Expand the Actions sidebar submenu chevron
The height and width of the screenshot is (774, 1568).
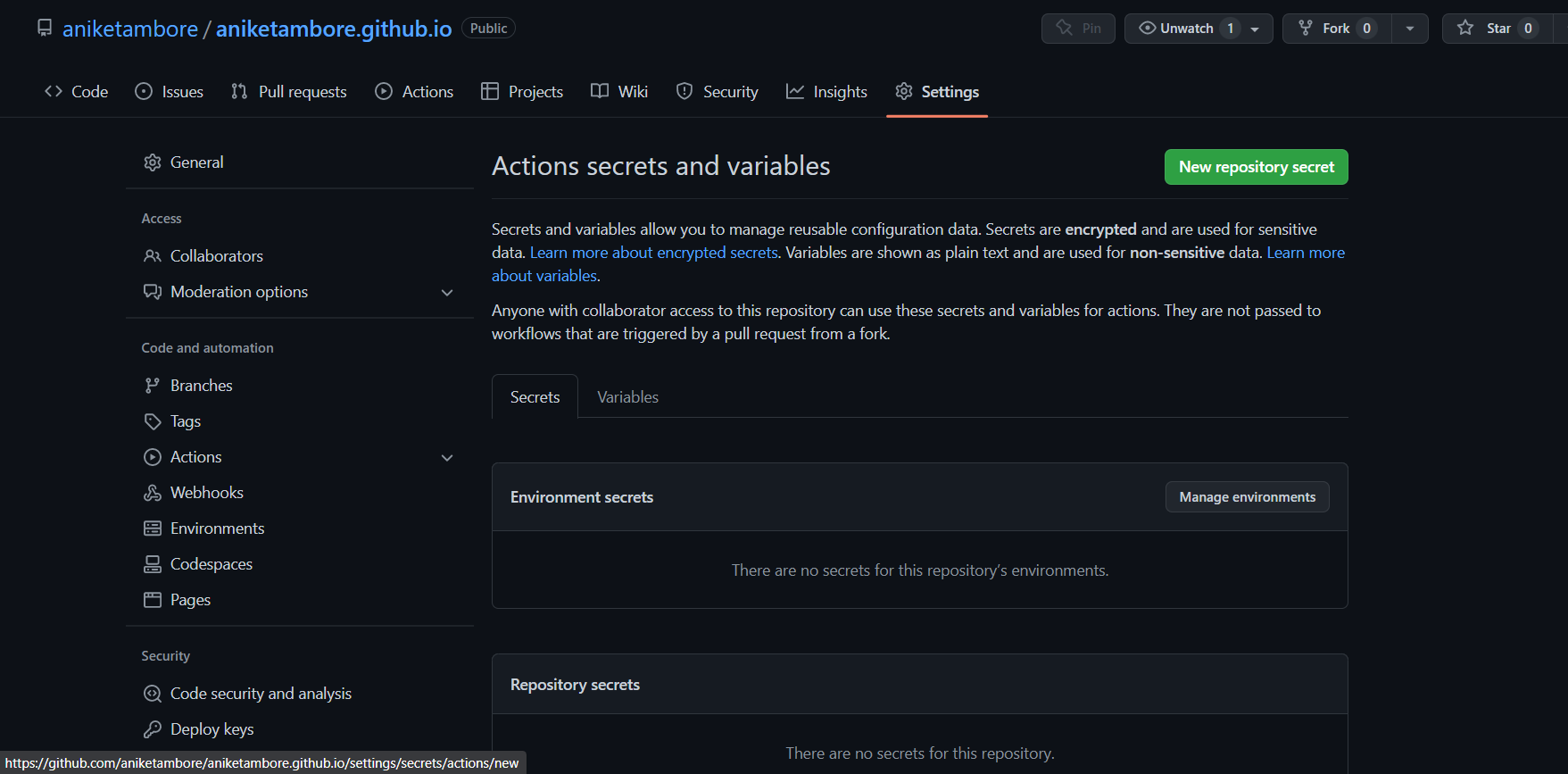tap(447, 458)
